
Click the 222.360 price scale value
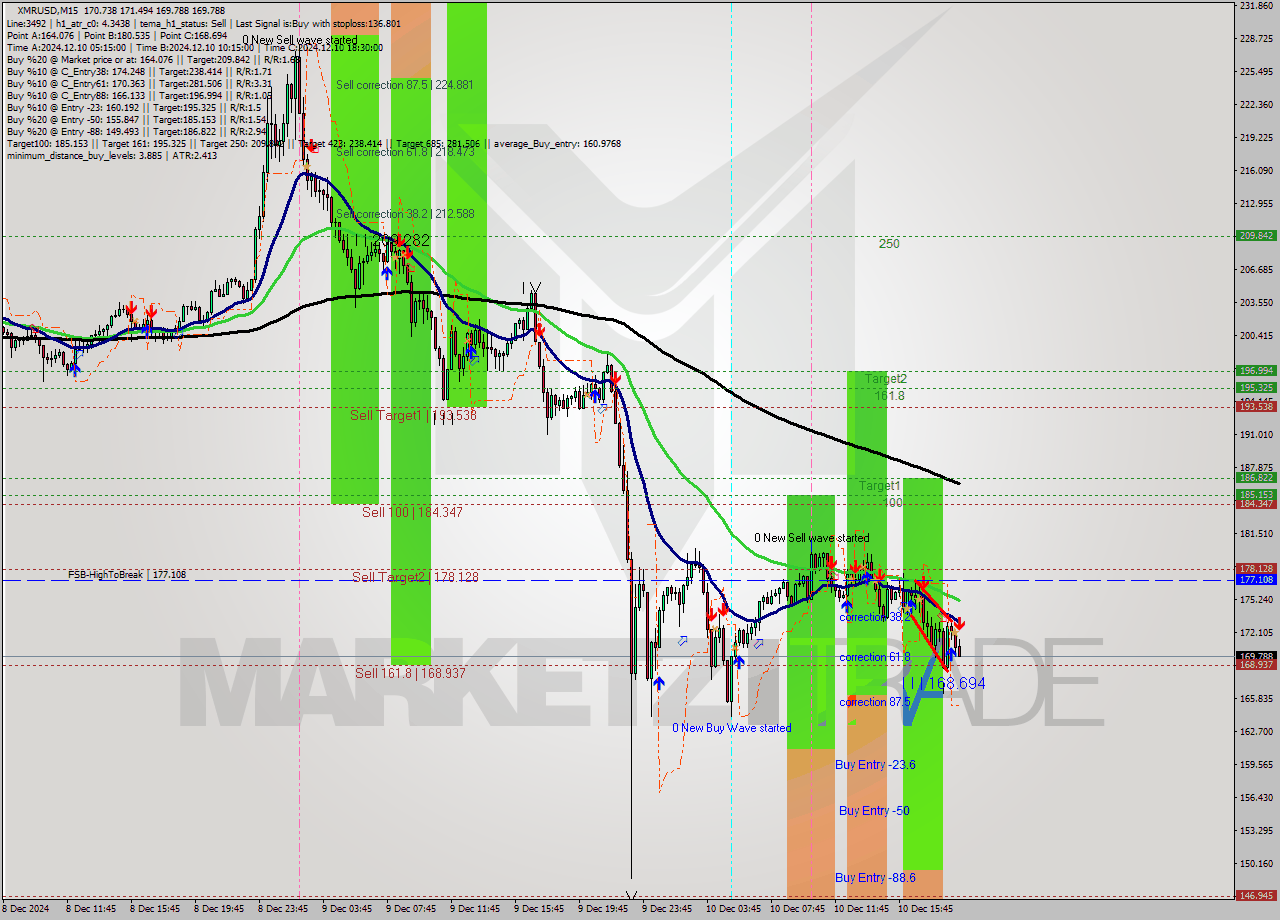click(x=1255, y=104)
